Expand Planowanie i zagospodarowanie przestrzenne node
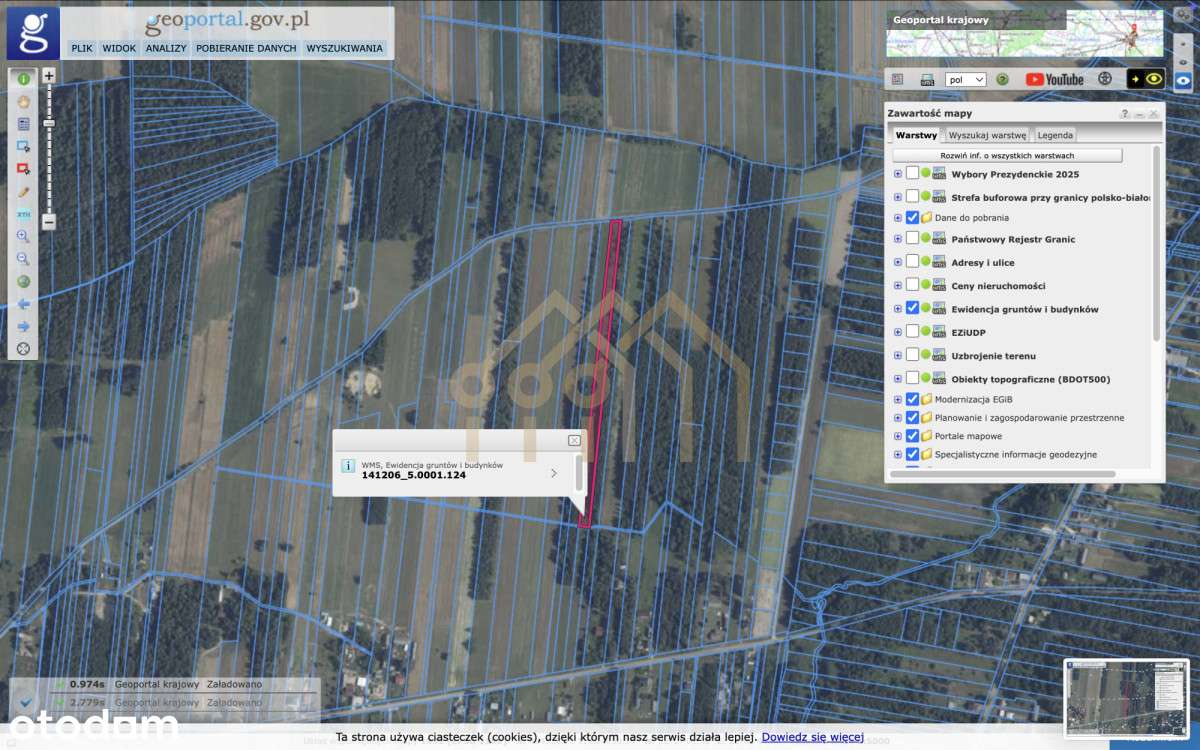Screen dimensions: 1200x750 tap(898, 418)
